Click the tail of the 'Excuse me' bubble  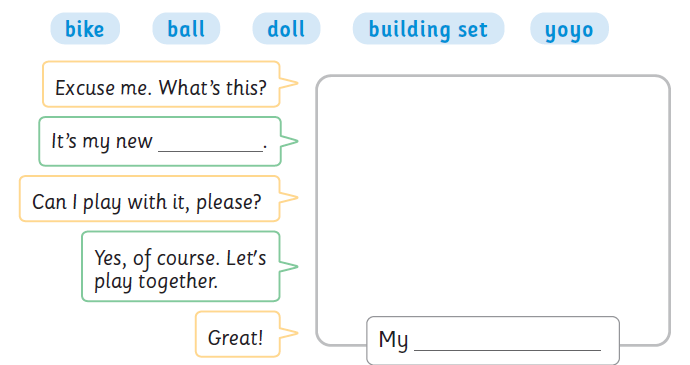[x=289, y=83]
